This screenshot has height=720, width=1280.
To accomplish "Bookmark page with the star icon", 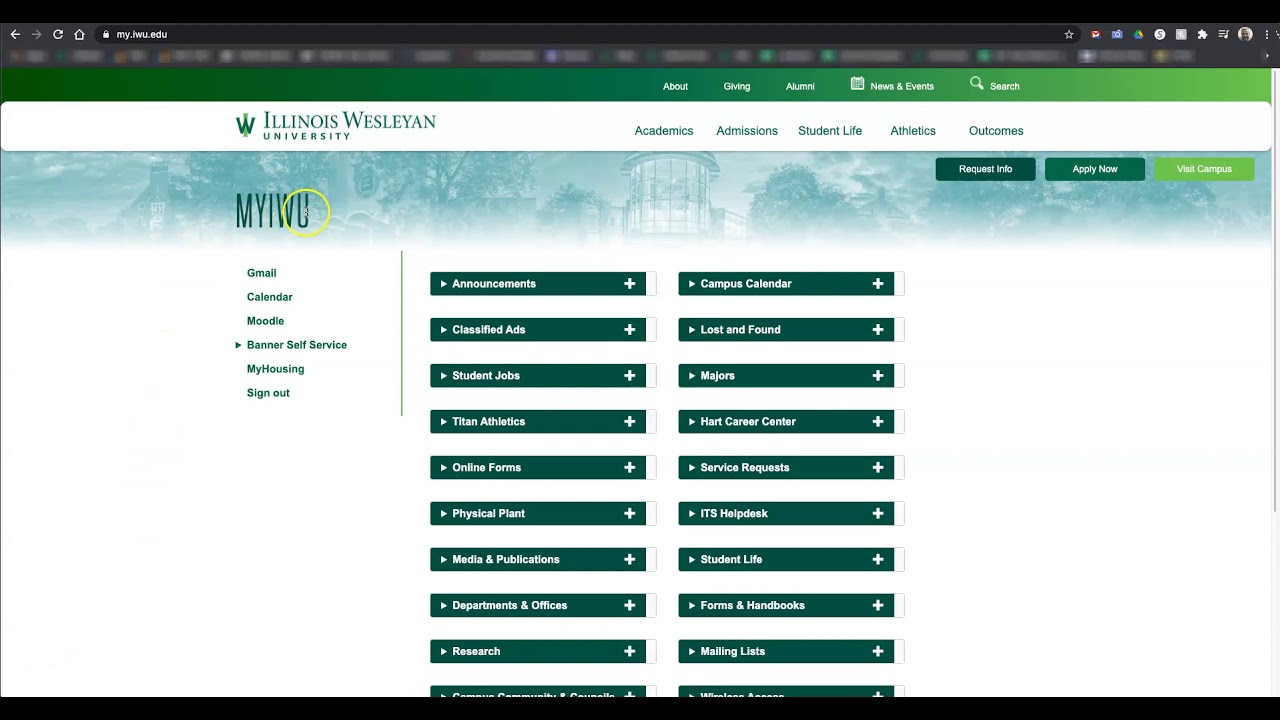I will point(1069,34).
